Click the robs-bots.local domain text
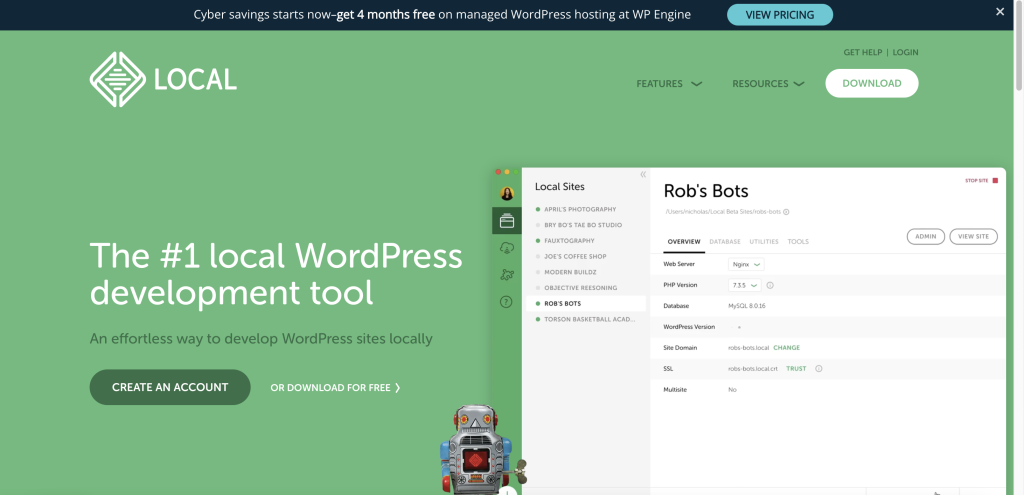Image resolution: width=1024 pixels, height=495 pixels. (748, 348)
